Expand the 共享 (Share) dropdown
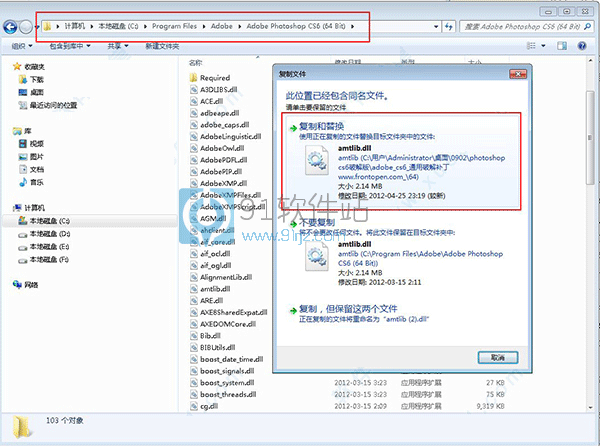Screen dimensions: 600x446 pyautogui.click(x=118, y=46)
